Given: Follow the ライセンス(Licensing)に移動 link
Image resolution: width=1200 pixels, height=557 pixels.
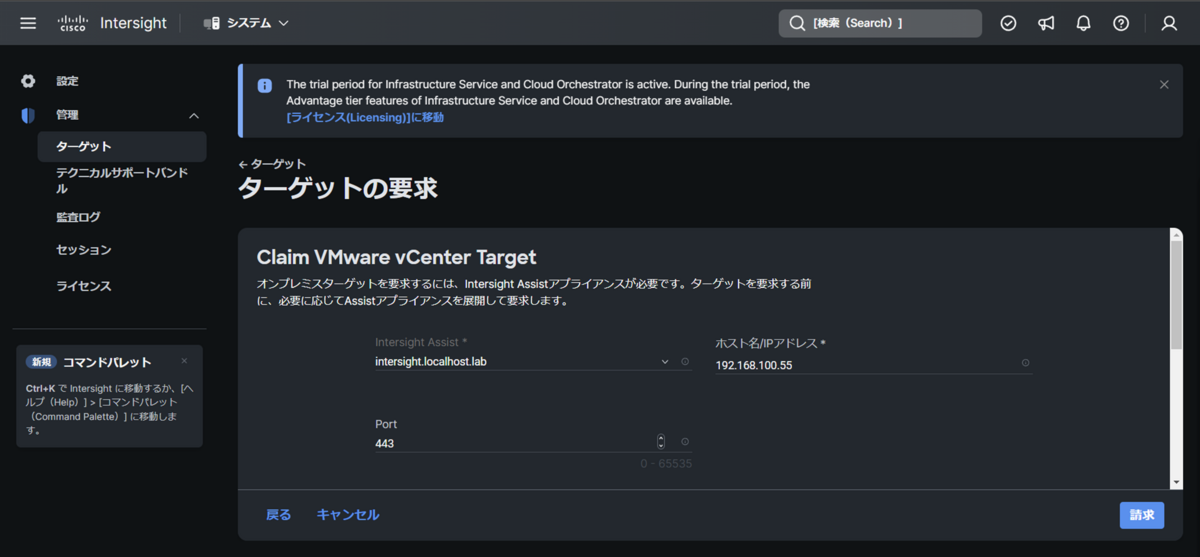Looking at the screenshot, I should tap(365, 117).
